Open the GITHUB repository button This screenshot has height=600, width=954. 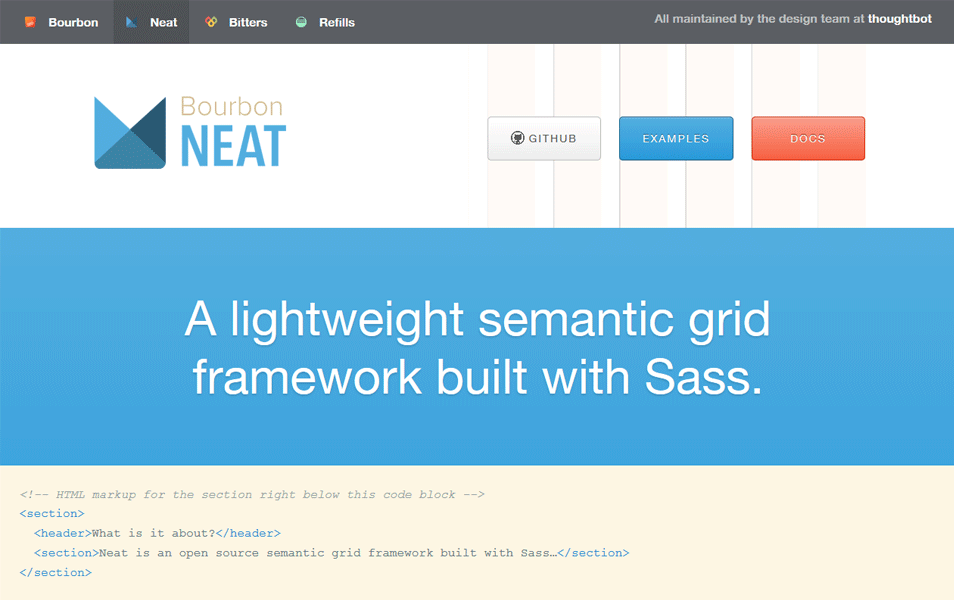tap(544, 138)
